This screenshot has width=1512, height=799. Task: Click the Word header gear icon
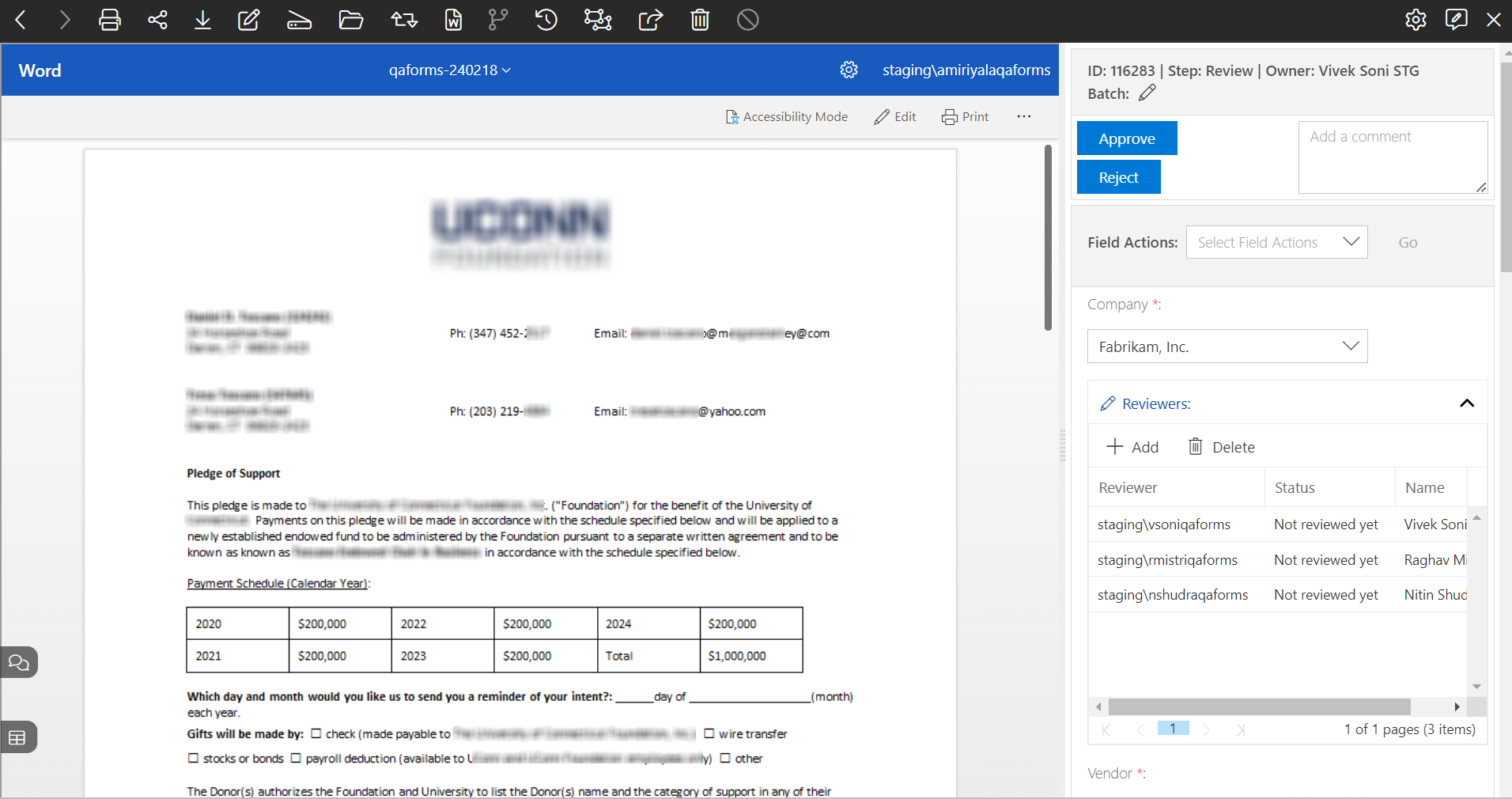pos(849,70)
